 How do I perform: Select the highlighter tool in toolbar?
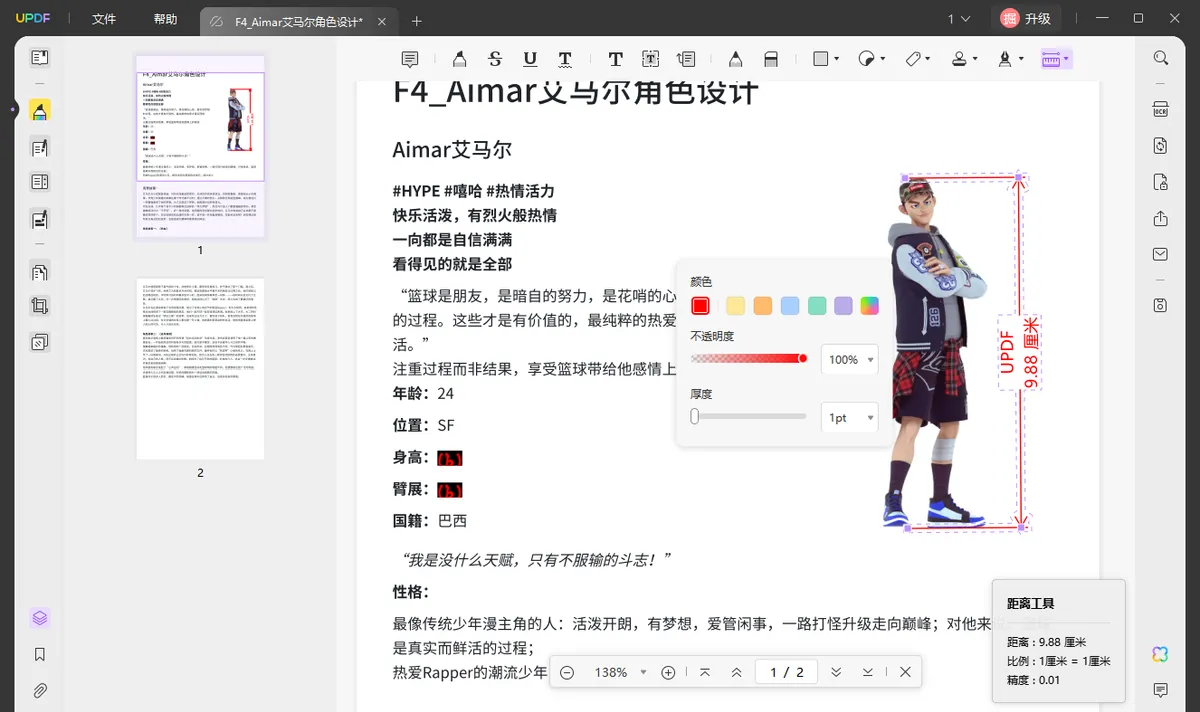[x=459, y=59]
